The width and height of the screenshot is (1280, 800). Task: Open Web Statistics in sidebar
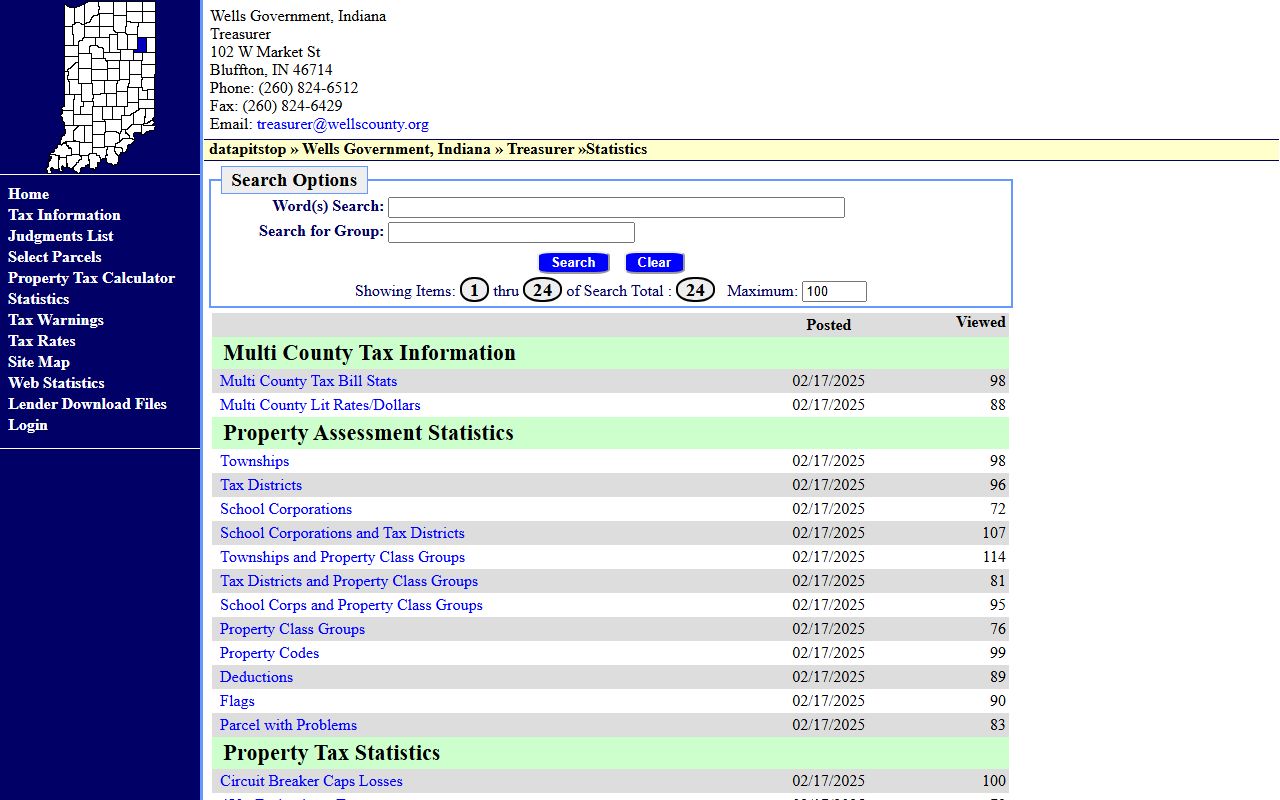tap(56, 383)
